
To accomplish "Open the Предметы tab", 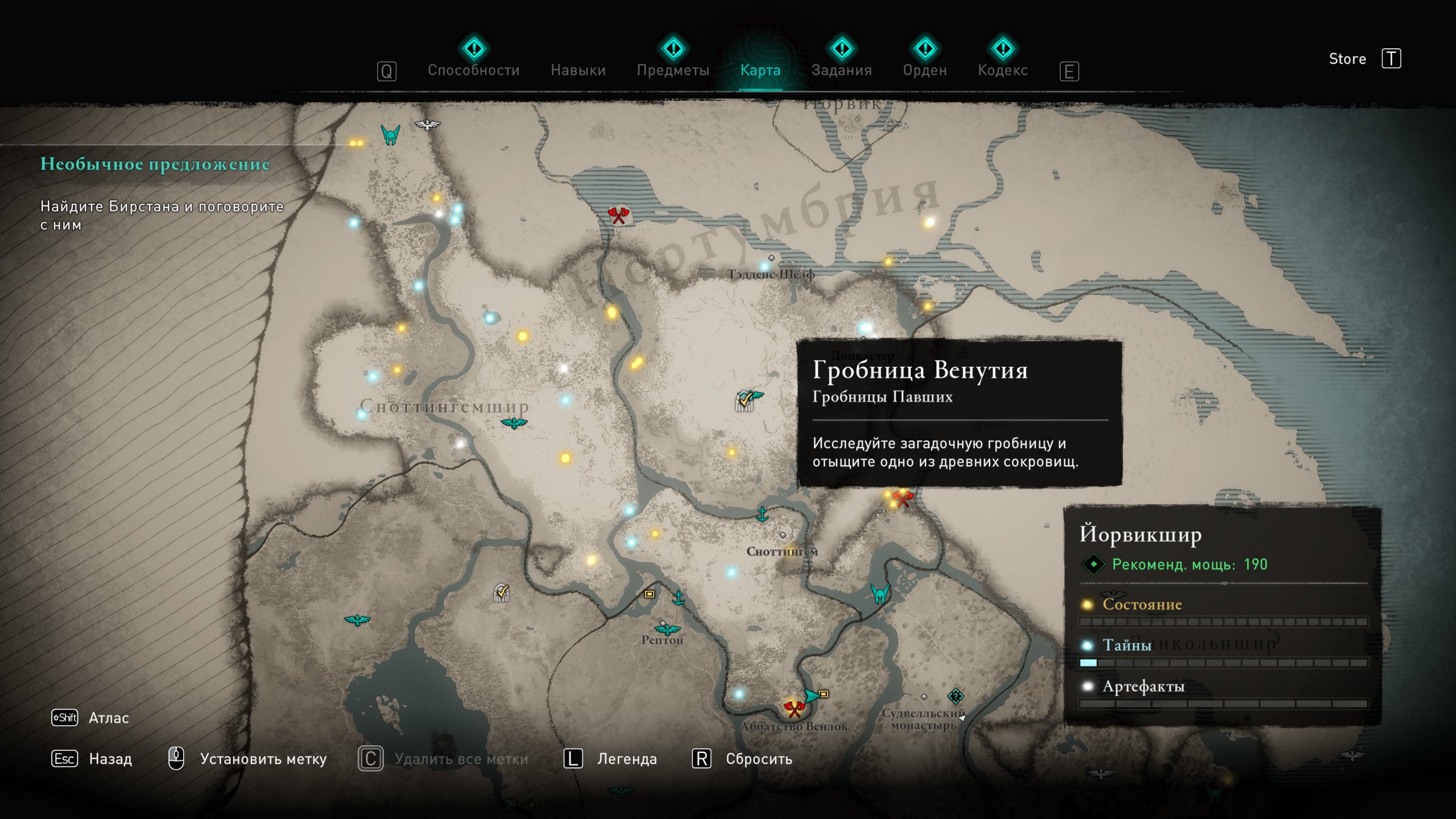I will click(x=673, y=70).
